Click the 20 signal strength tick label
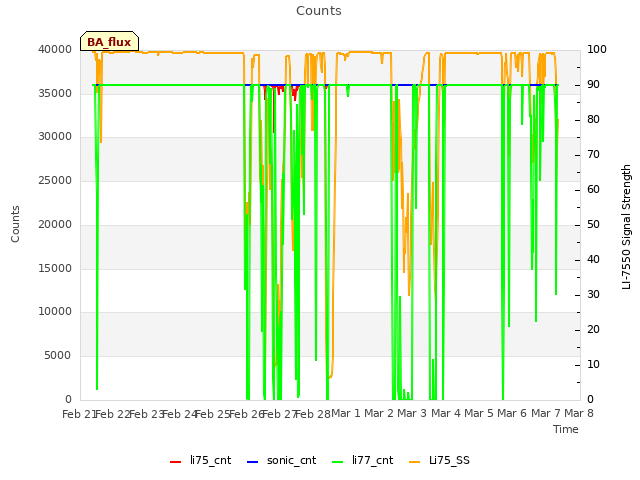The image size is (640, 480). (x=593, y=329)
